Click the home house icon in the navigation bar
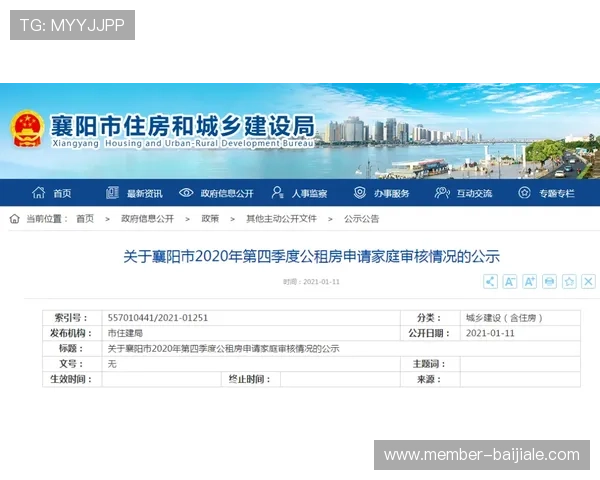600x480 pixels. click(x=39, y=193)
